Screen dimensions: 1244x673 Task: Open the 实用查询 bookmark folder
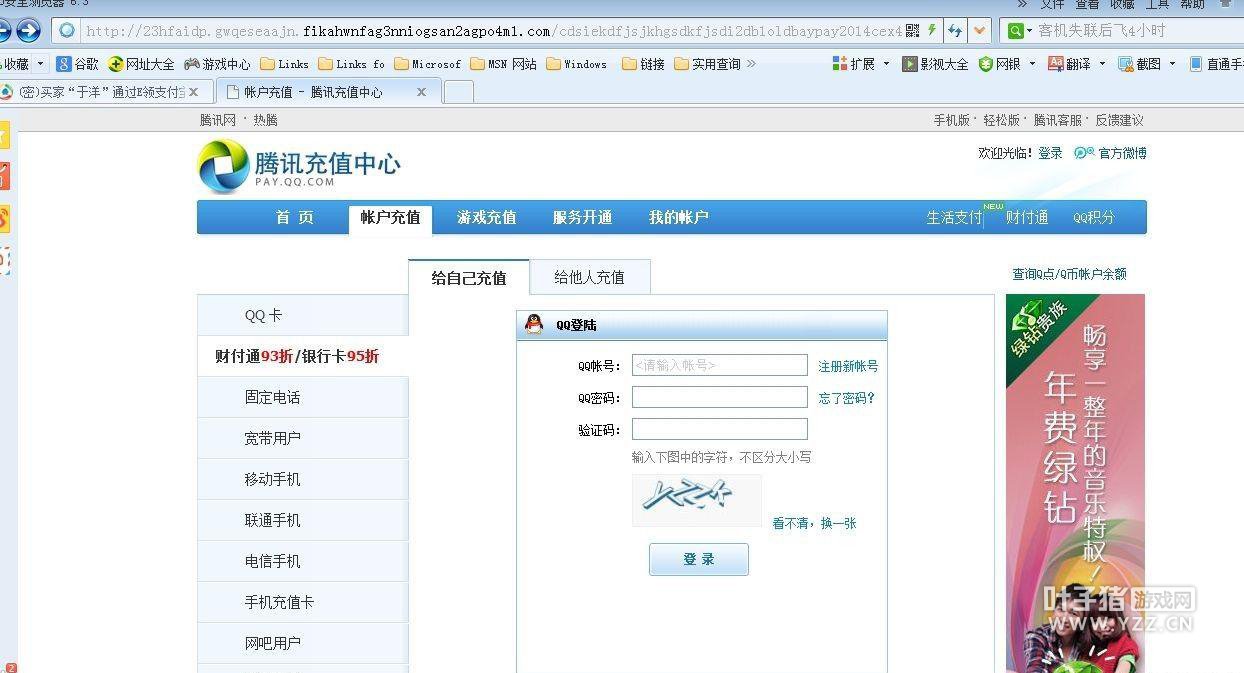(x=707, y=64)
